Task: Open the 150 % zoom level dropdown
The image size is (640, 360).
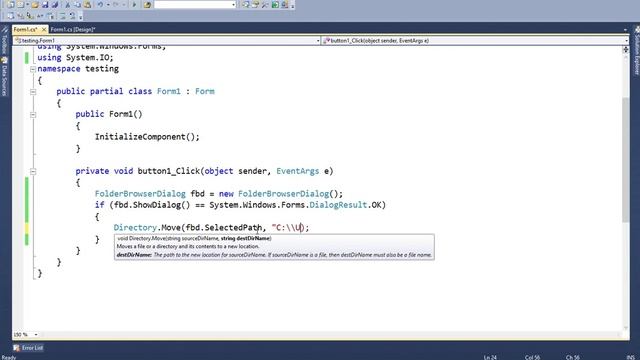Action: (x=36, y=335)
